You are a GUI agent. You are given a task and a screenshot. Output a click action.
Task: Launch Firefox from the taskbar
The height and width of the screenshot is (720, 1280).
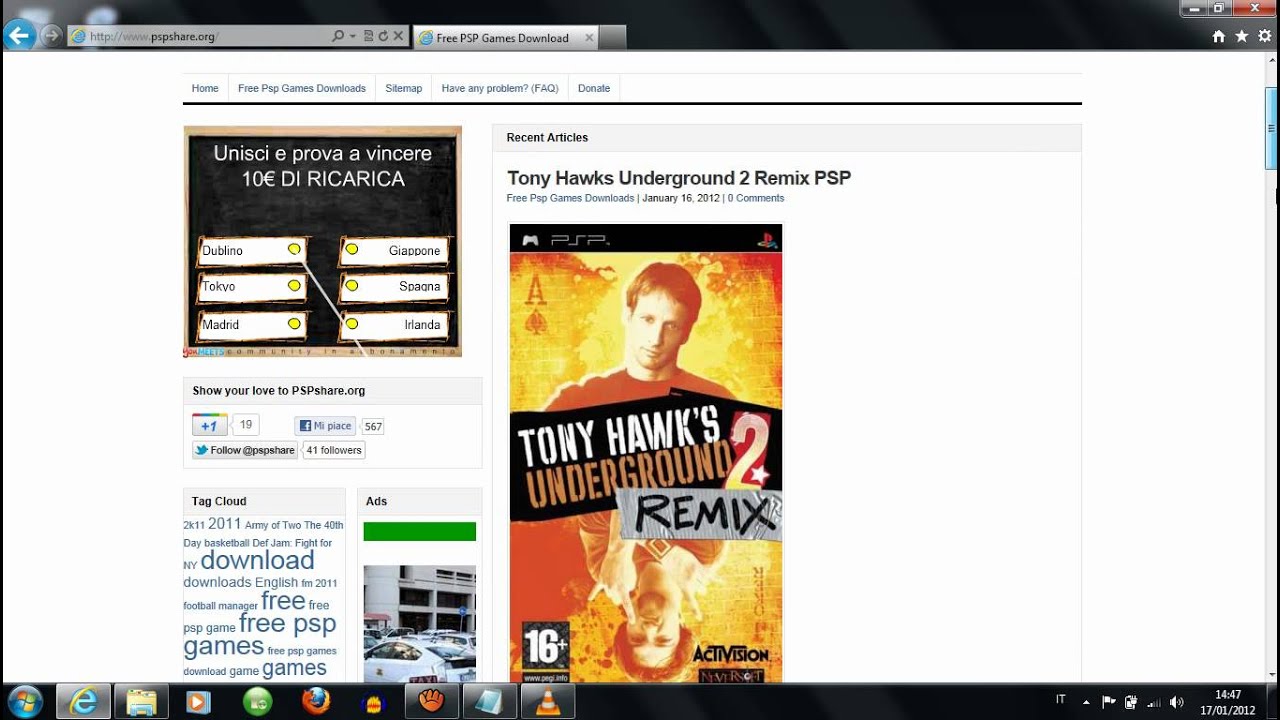pos(315,702)
